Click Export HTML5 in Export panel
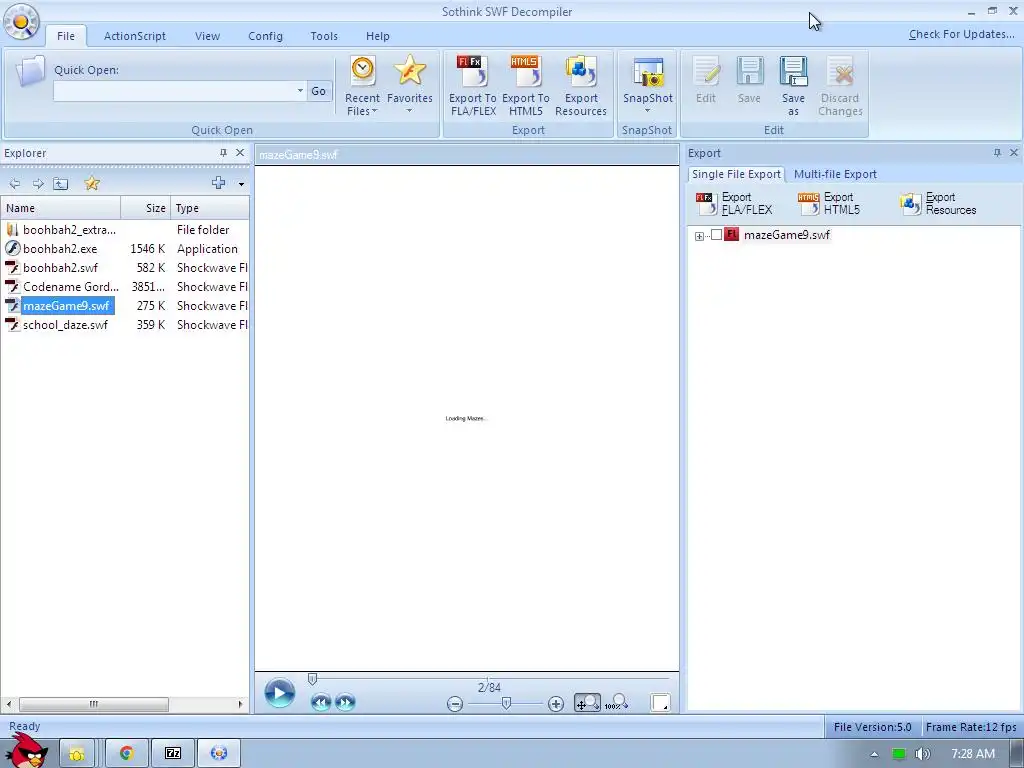Screen dimensions: 1024x768 pos(829,204)
